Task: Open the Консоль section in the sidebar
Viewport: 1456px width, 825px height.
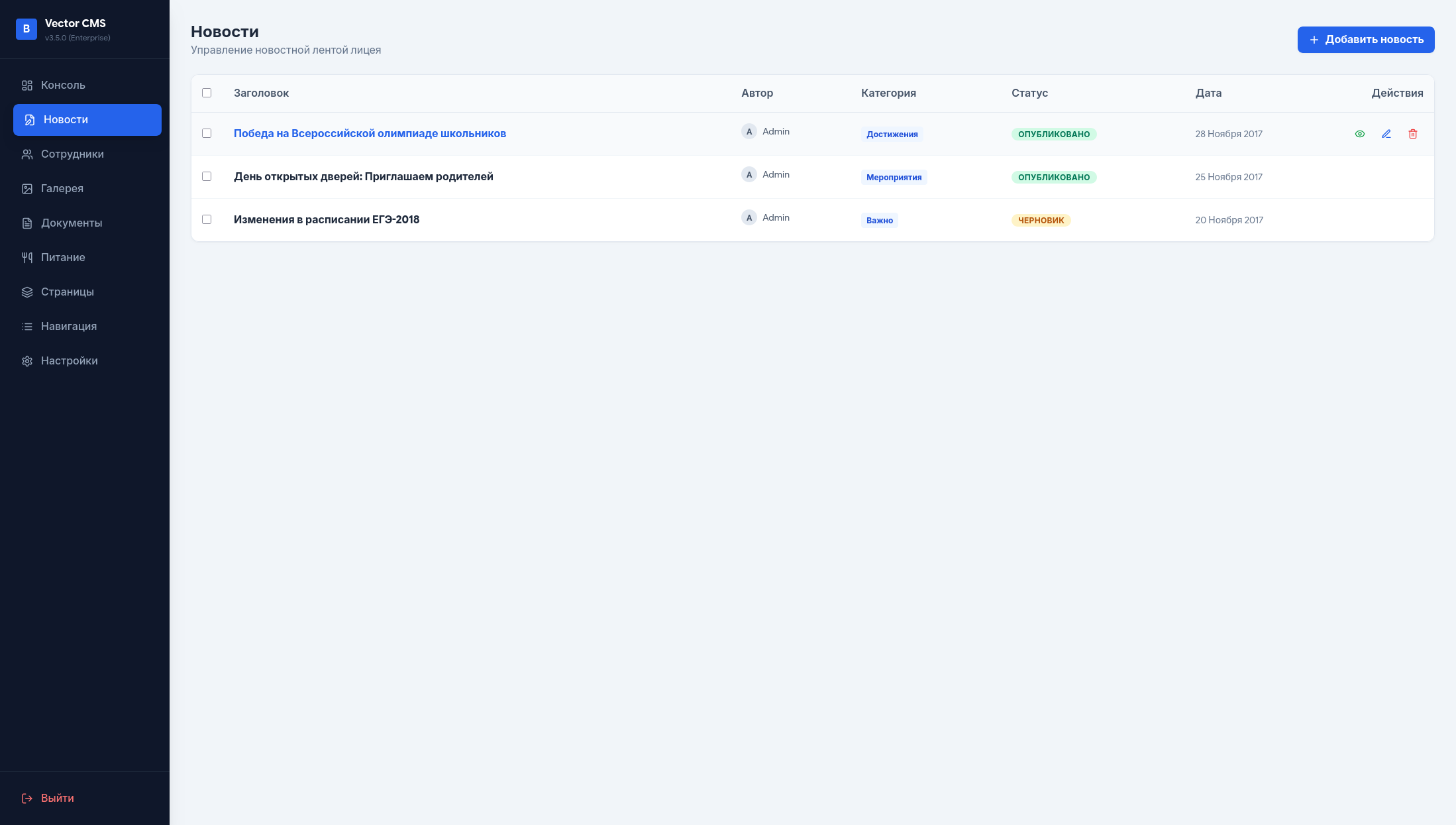Action: pos(63,85)
